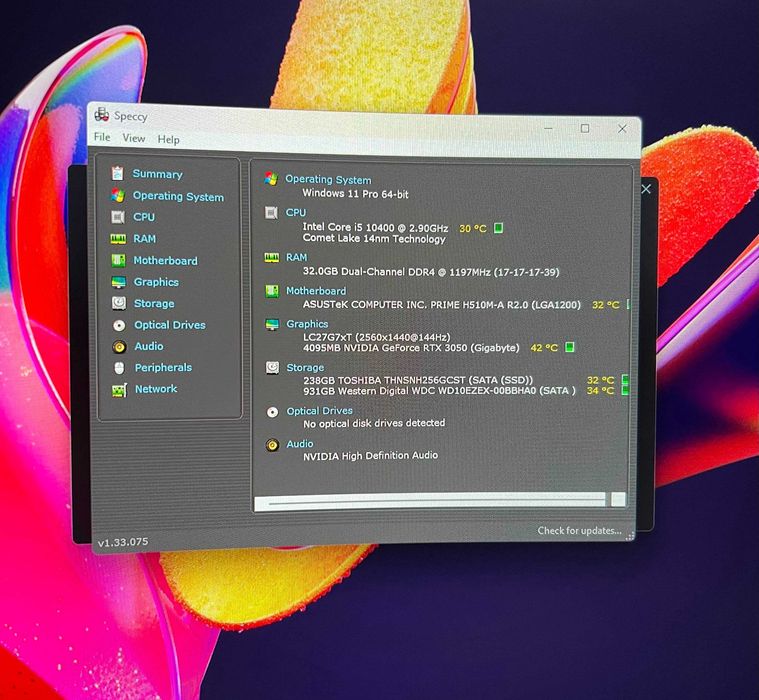Image resolution: width=759 pixels, height=700 pixels.
Task: Click the Audio icon in summary pane
Action: [273, 445]
